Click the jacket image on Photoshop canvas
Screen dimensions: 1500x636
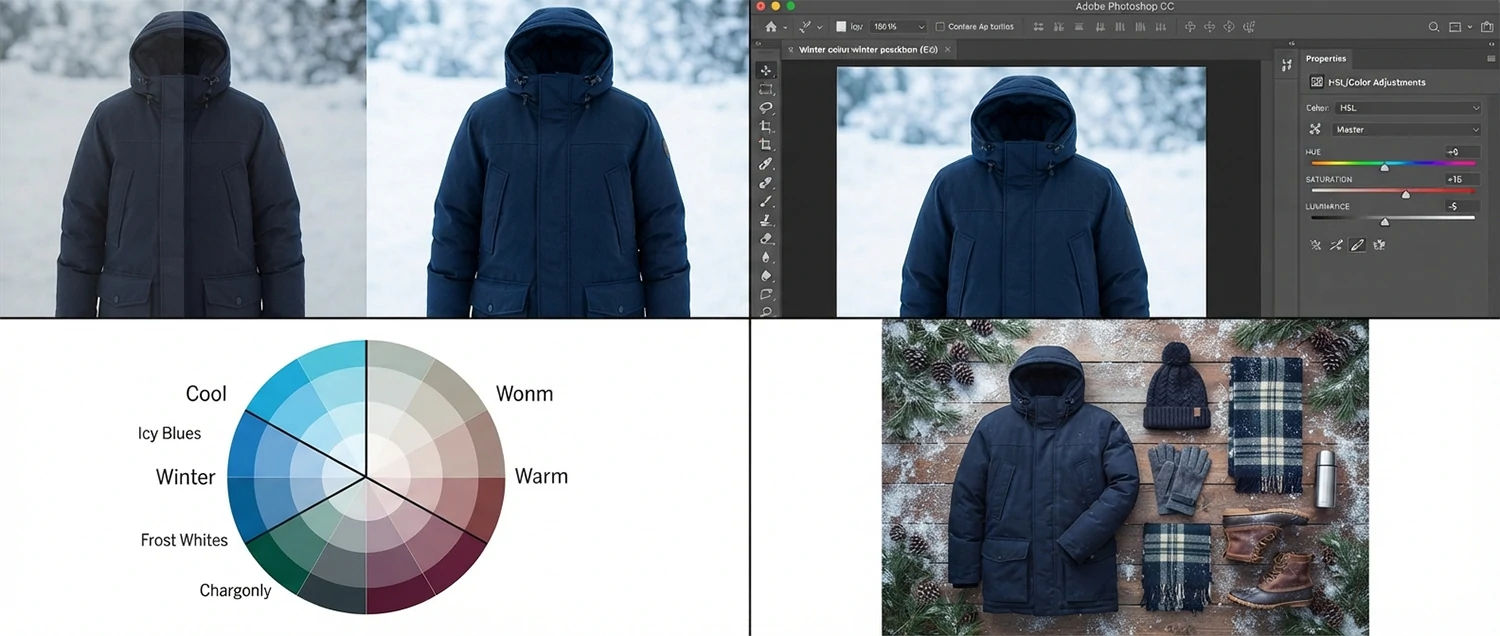[1021, 192]
